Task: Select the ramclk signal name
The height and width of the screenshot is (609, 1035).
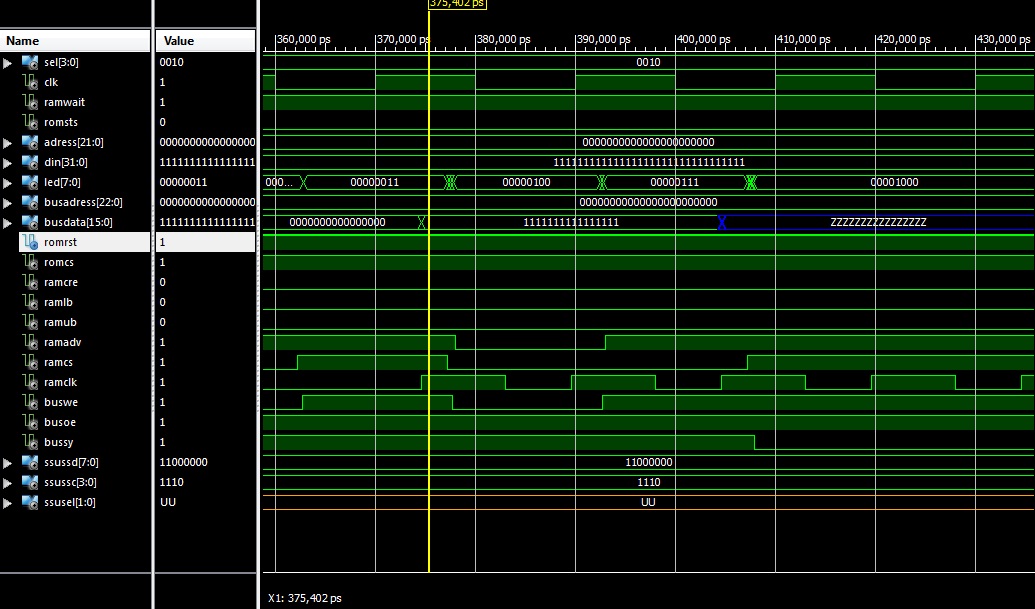Action: [60, 382]
